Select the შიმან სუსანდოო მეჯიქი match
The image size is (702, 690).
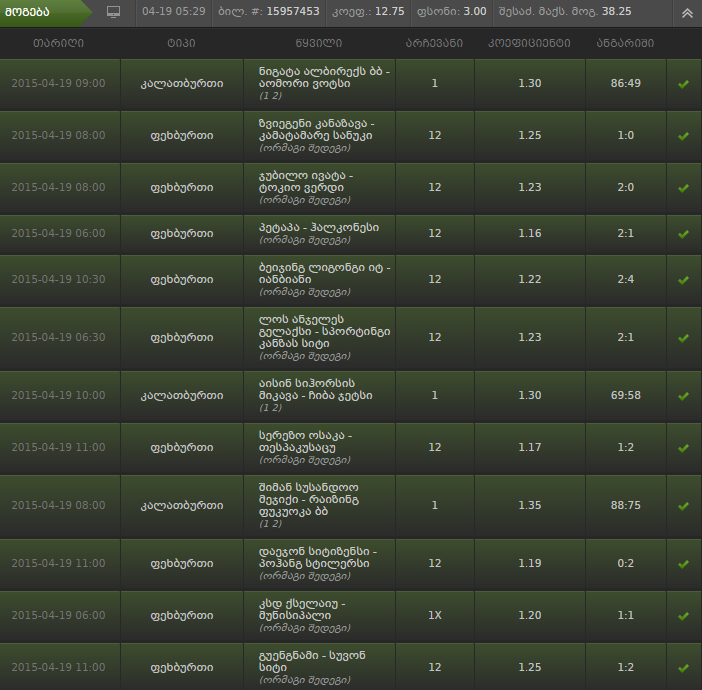tap(309, 500)
